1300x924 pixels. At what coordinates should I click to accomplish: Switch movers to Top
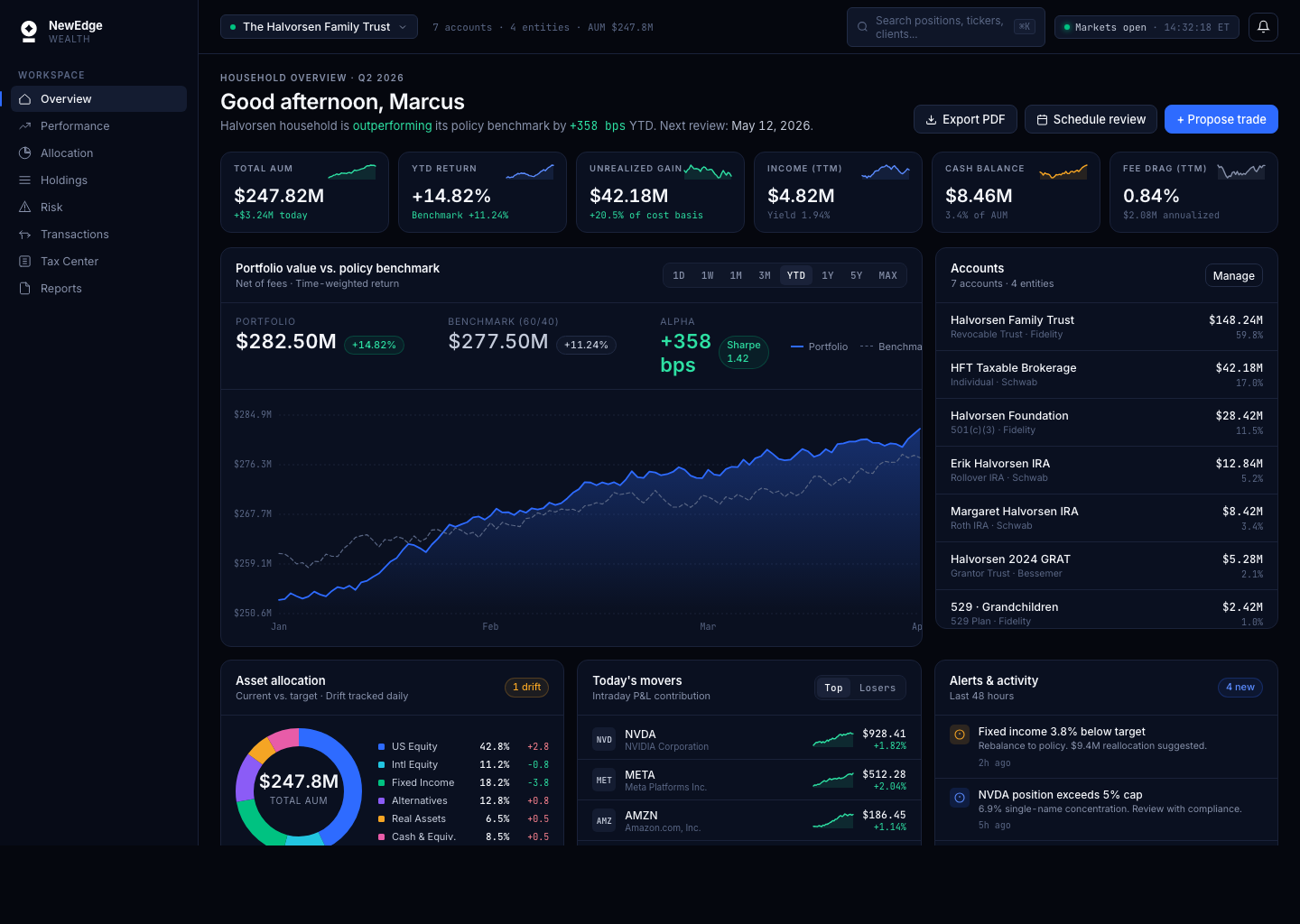833,688
